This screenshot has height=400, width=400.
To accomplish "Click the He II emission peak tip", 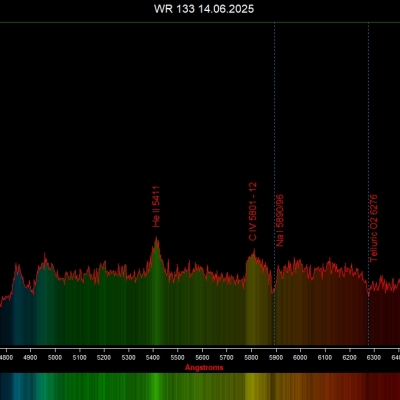I will click(x=156, y=237).
